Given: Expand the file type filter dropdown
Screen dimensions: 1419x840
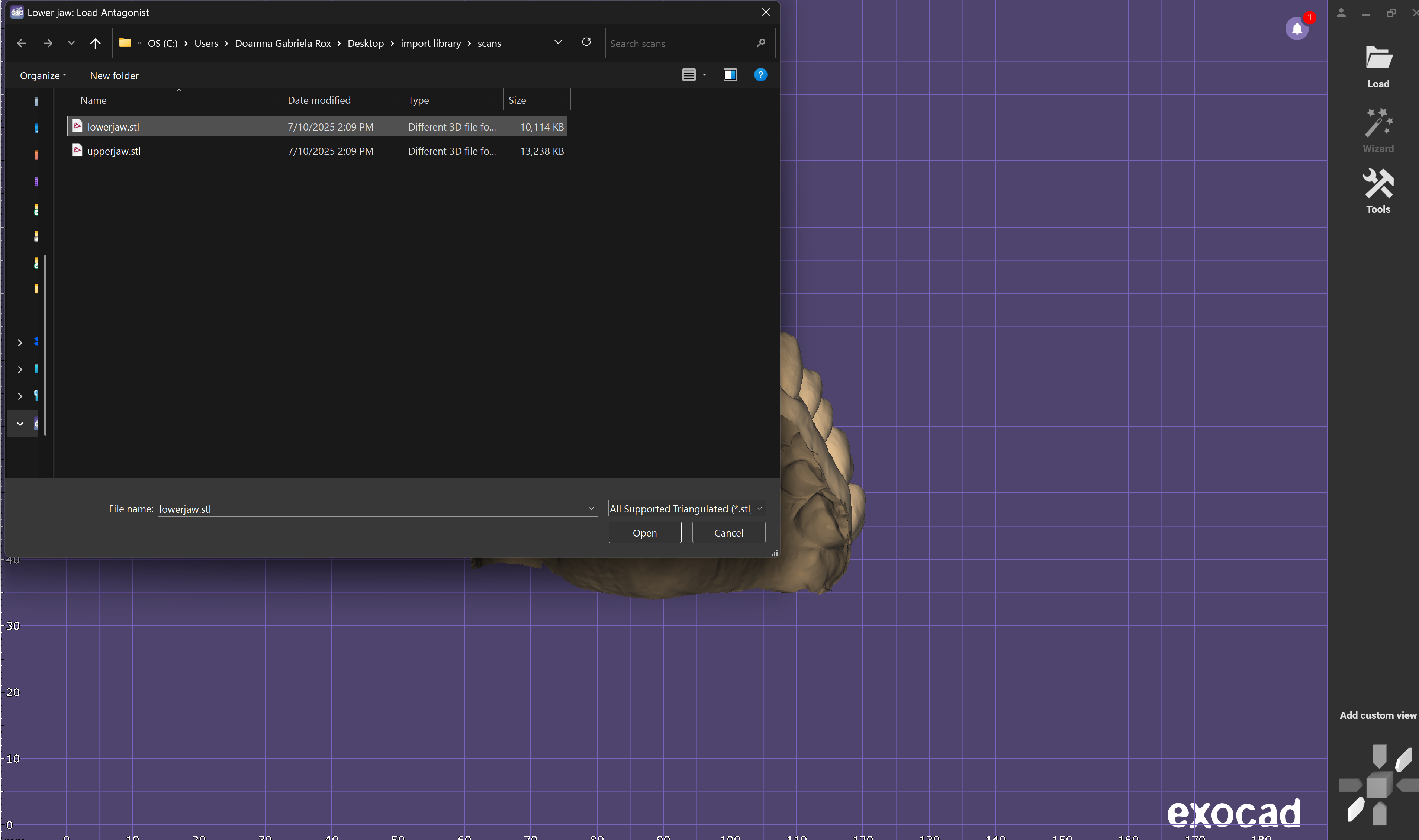Looking at the screenshot, I should [x=759, y=509].
